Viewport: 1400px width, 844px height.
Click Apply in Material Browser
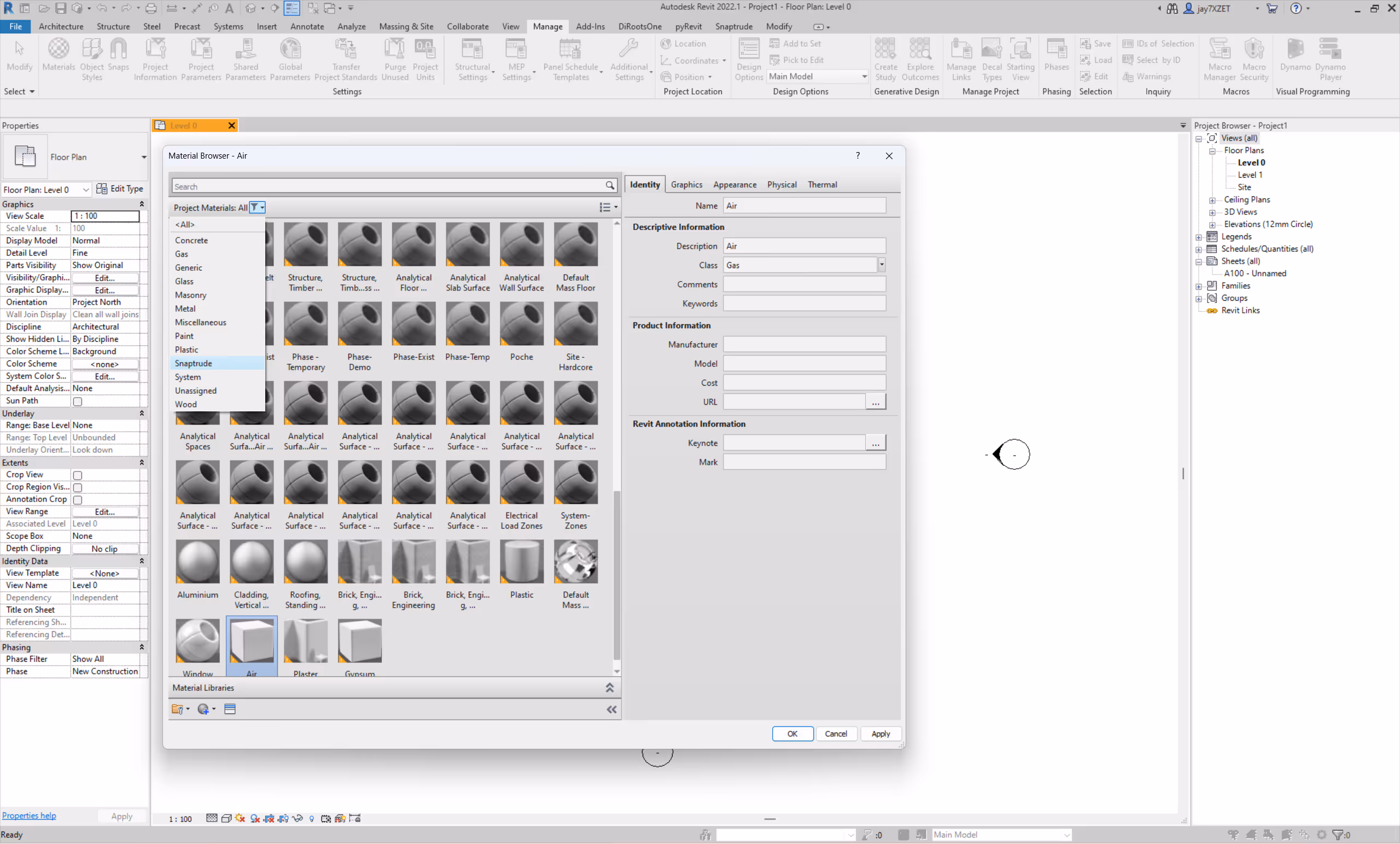(880, 734)
